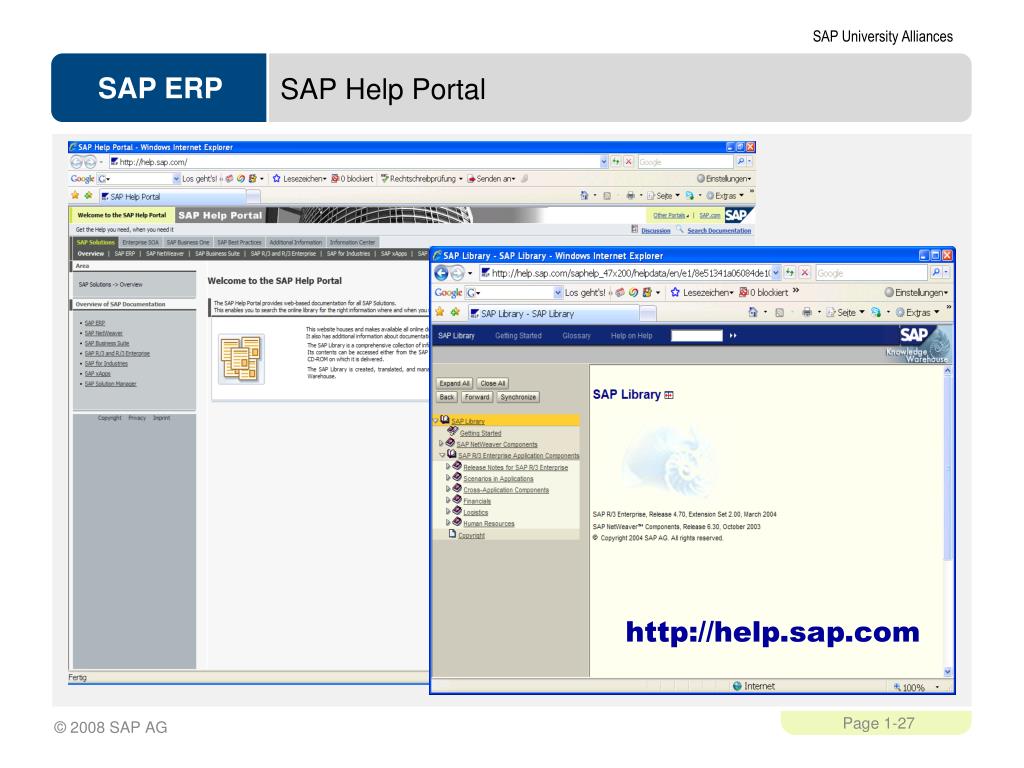Click the Google search box in SAP Library window
1024x768 pixels.
871,273
